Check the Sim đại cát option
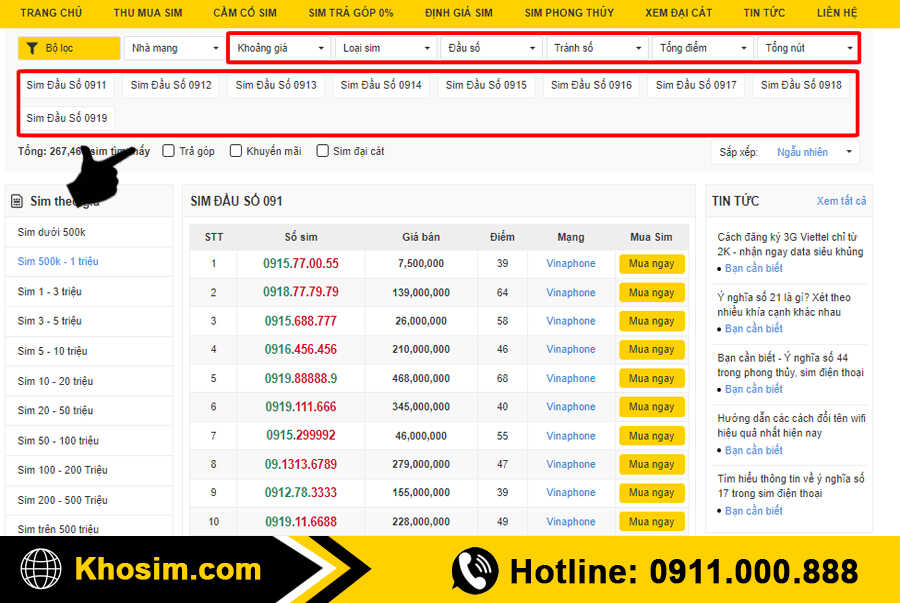The width and height of the screenshot is (900, 603). pyautogui.click(x=323, y=151)
